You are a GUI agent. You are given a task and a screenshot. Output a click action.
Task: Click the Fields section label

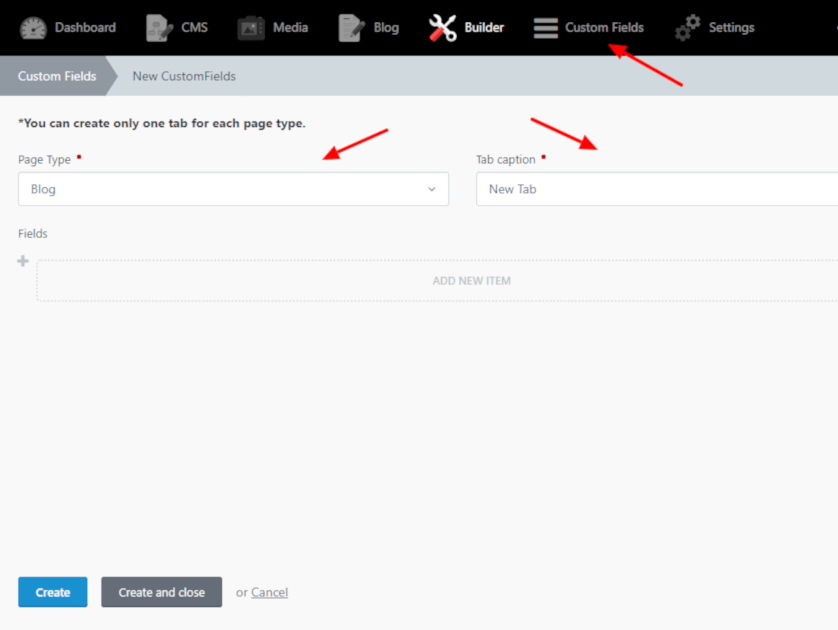point(33,234)
